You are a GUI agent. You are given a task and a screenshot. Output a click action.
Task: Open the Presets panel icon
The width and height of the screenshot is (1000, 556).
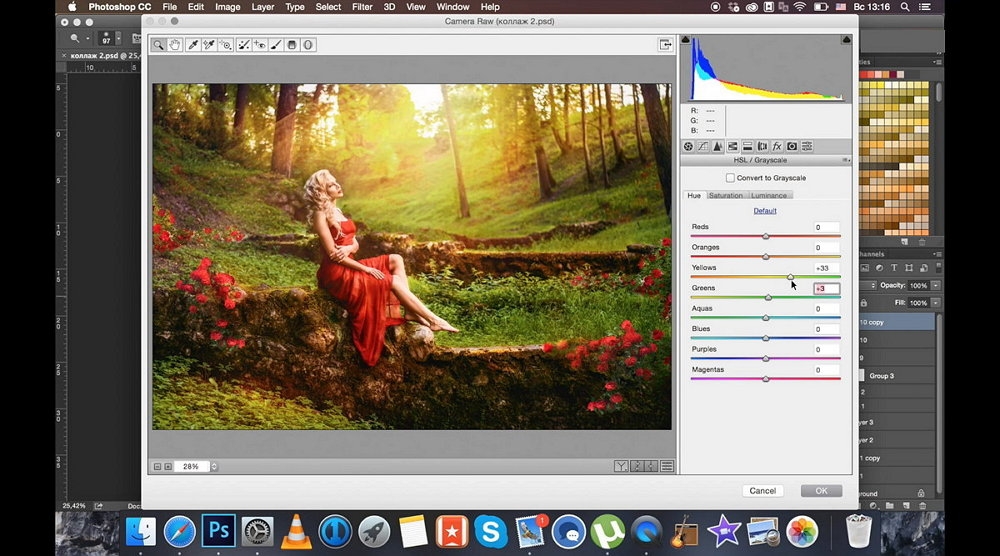pyautogui.click(x=807, y=146)
